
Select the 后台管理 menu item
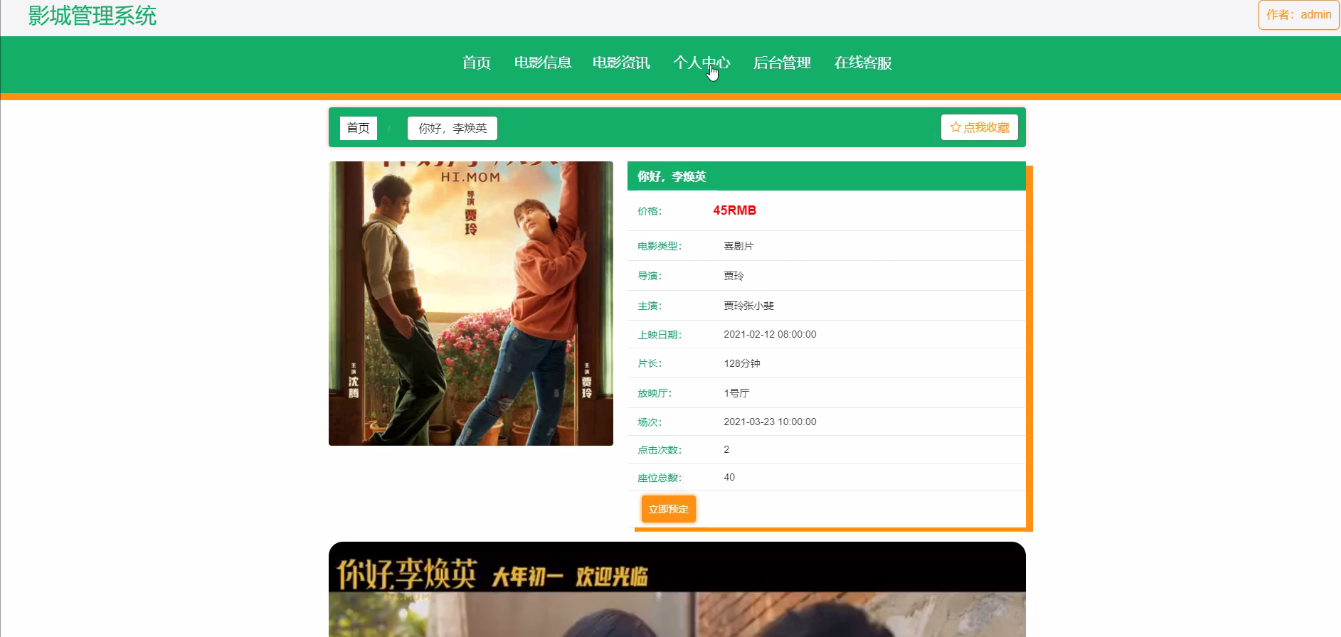782,63
